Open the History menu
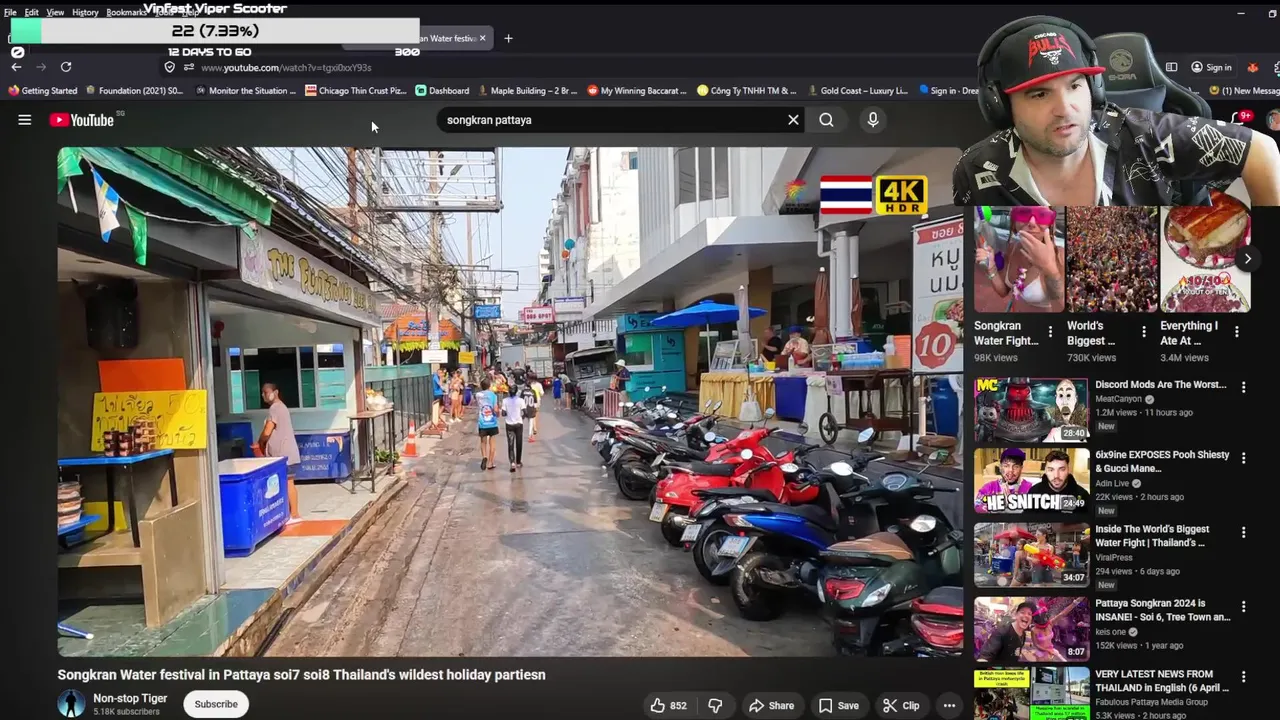Screen dimensions: 1280x720 85,13
